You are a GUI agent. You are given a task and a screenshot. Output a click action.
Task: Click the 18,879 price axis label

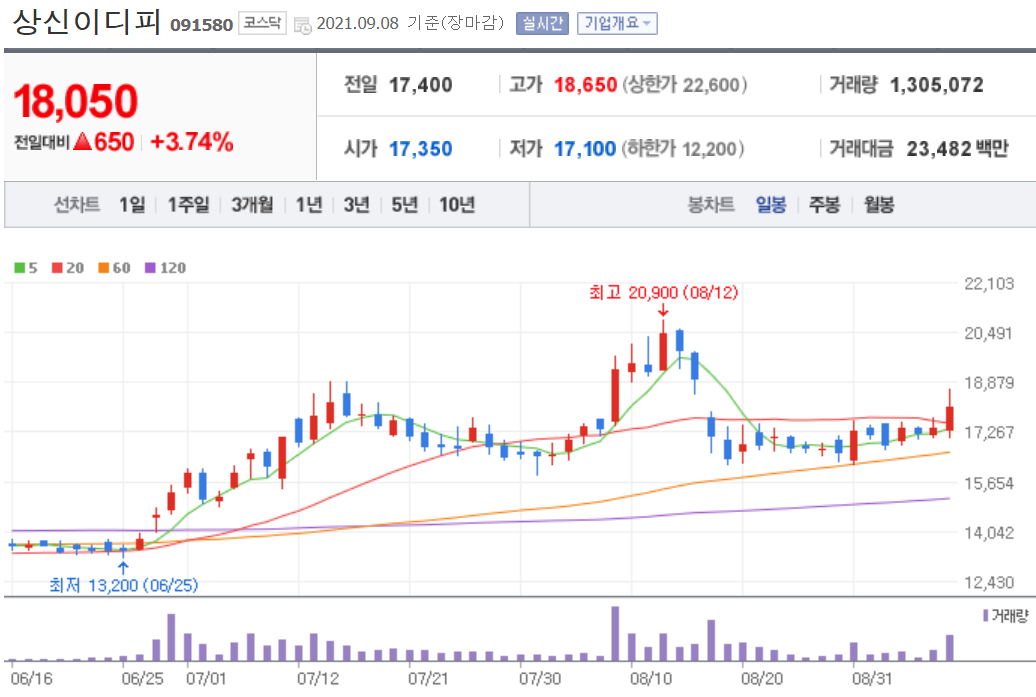click(989, 383)
